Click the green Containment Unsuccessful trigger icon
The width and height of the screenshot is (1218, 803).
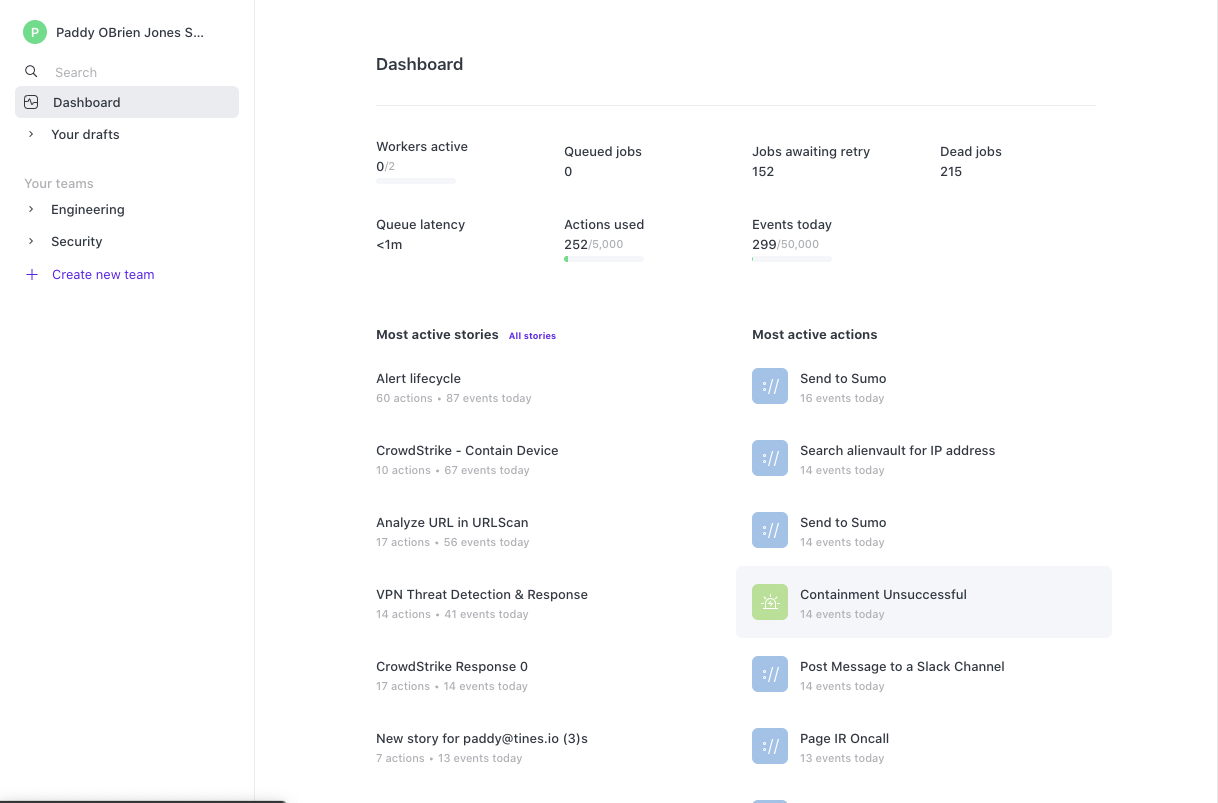point(770,602)
